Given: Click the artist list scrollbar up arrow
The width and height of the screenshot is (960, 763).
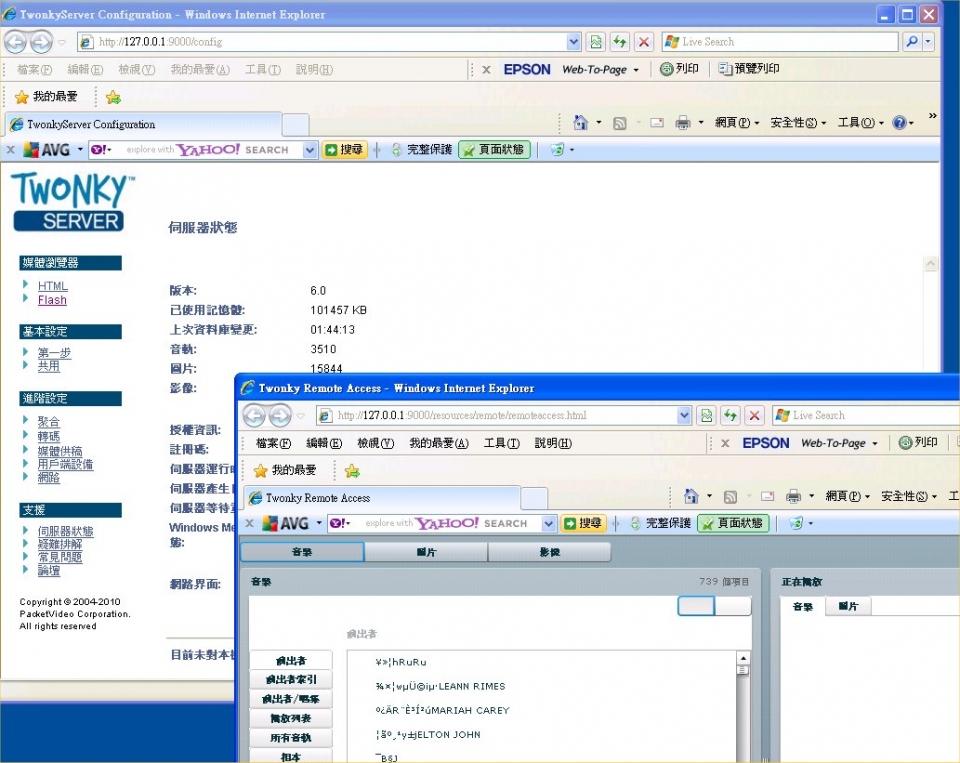Looking at the screenshot, I should tap(743, 658).
